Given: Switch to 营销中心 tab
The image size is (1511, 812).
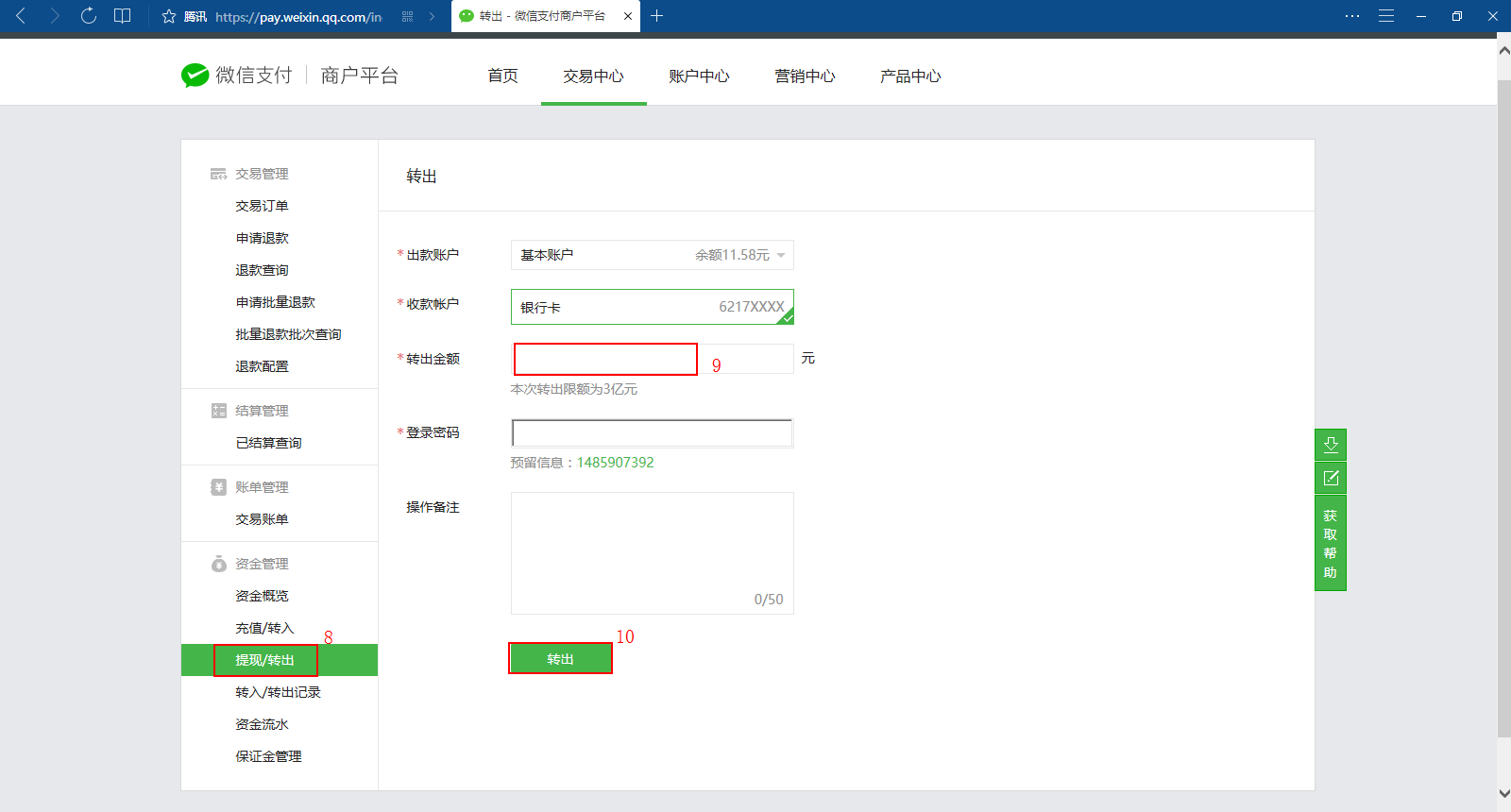Looking at the screenshot, I should 805,76.
